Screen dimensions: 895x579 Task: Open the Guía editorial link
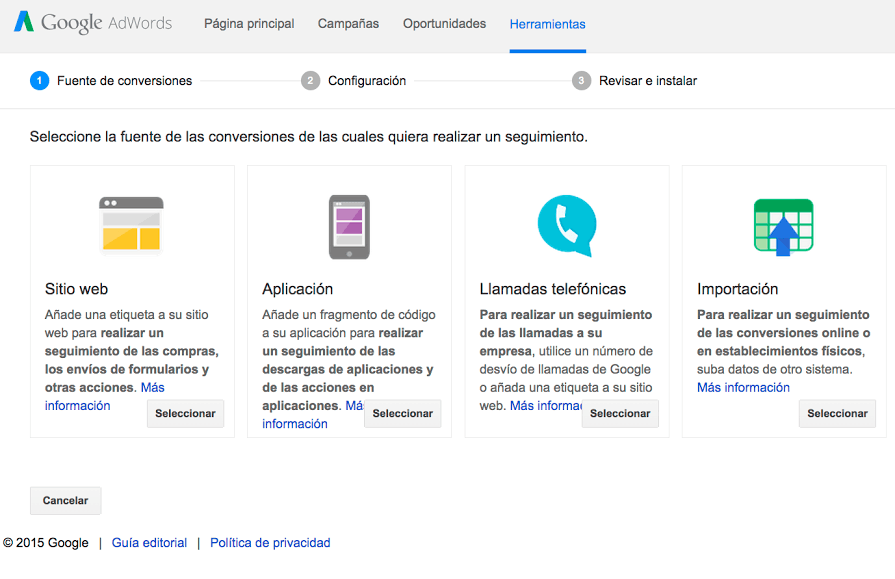tap(150, 542)
